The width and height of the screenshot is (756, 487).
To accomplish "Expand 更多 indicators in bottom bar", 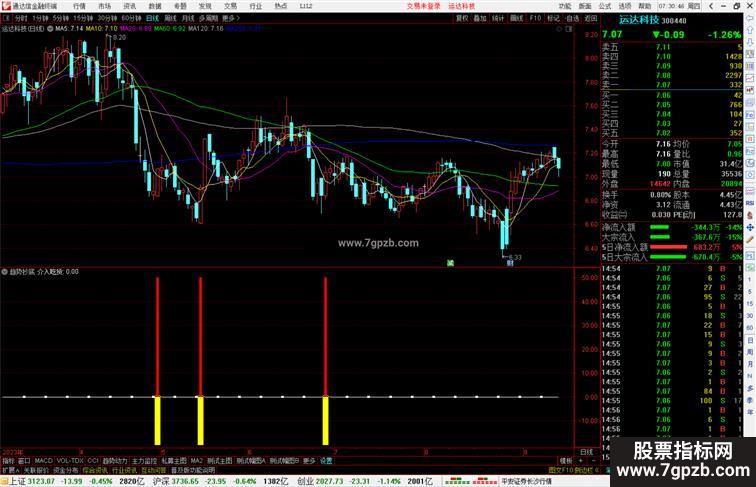I will 309,461.
